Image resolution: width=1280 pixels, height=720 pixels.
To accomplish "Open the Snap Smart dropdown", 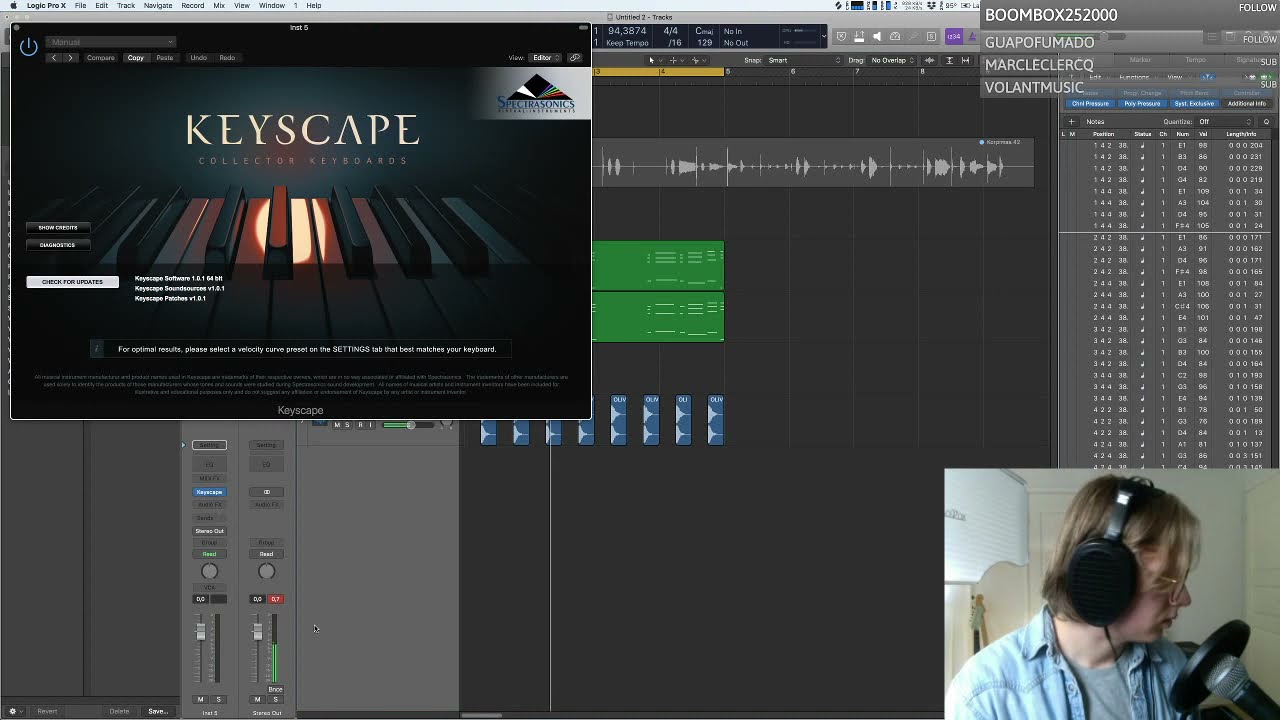I will coord(805,60).
